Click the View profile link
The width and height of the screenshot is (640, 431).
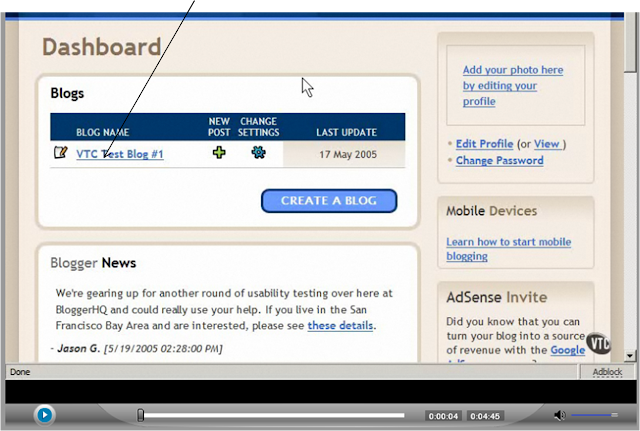tap(548, 144)
